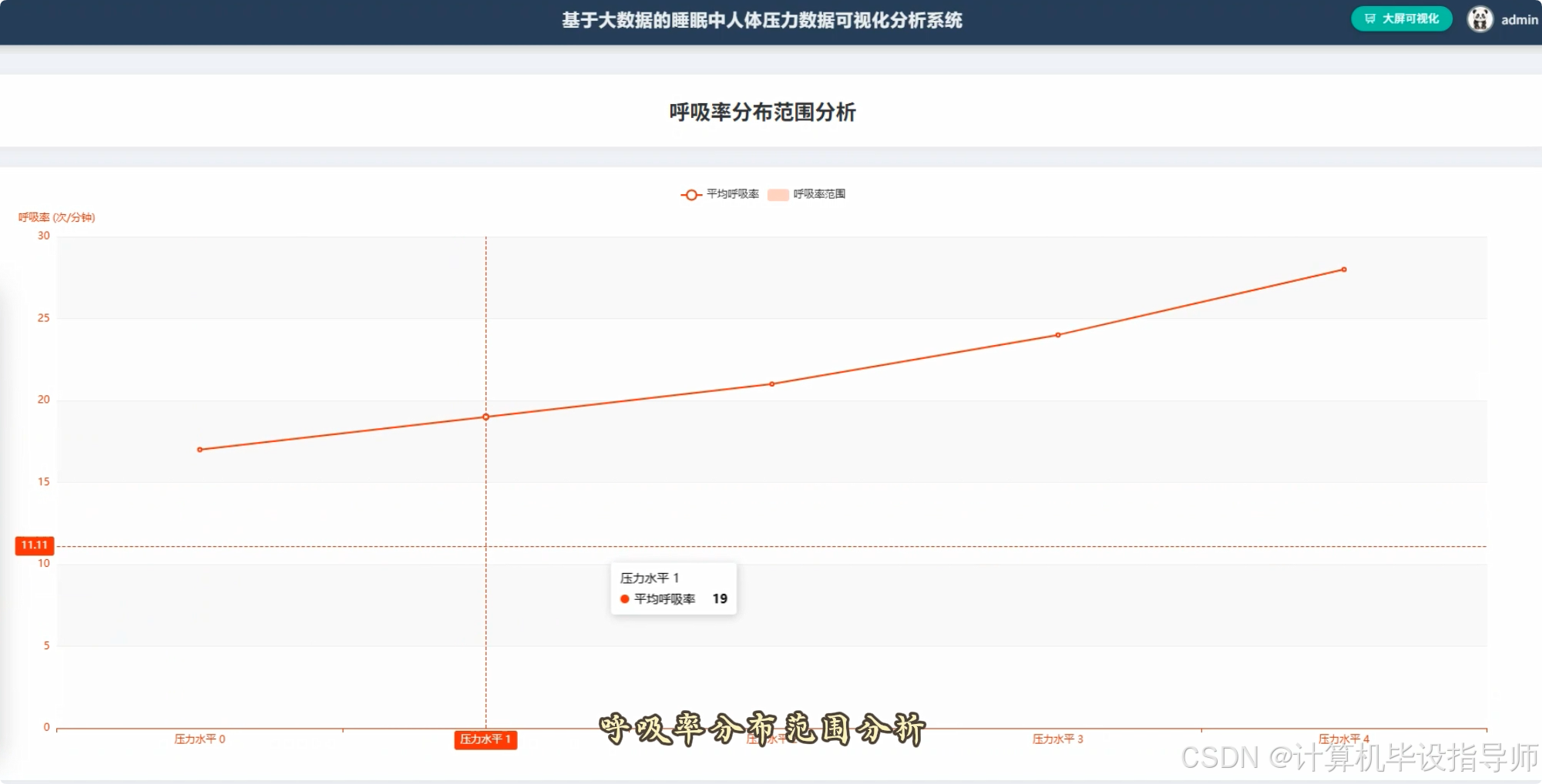Click the y-axis tick label 25

tap(44, 318)
